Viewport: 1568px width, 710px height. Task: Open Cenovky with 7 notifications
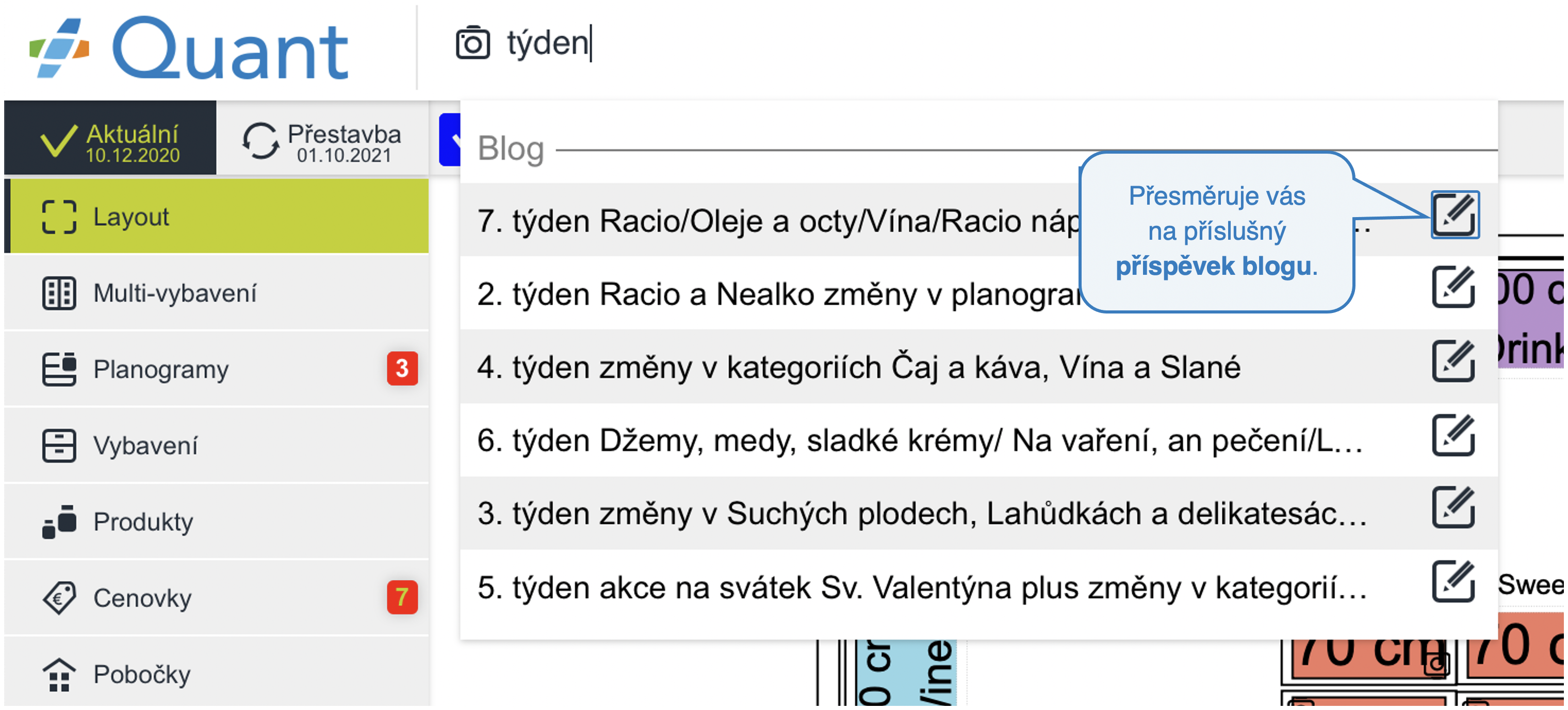click(217, 598)
